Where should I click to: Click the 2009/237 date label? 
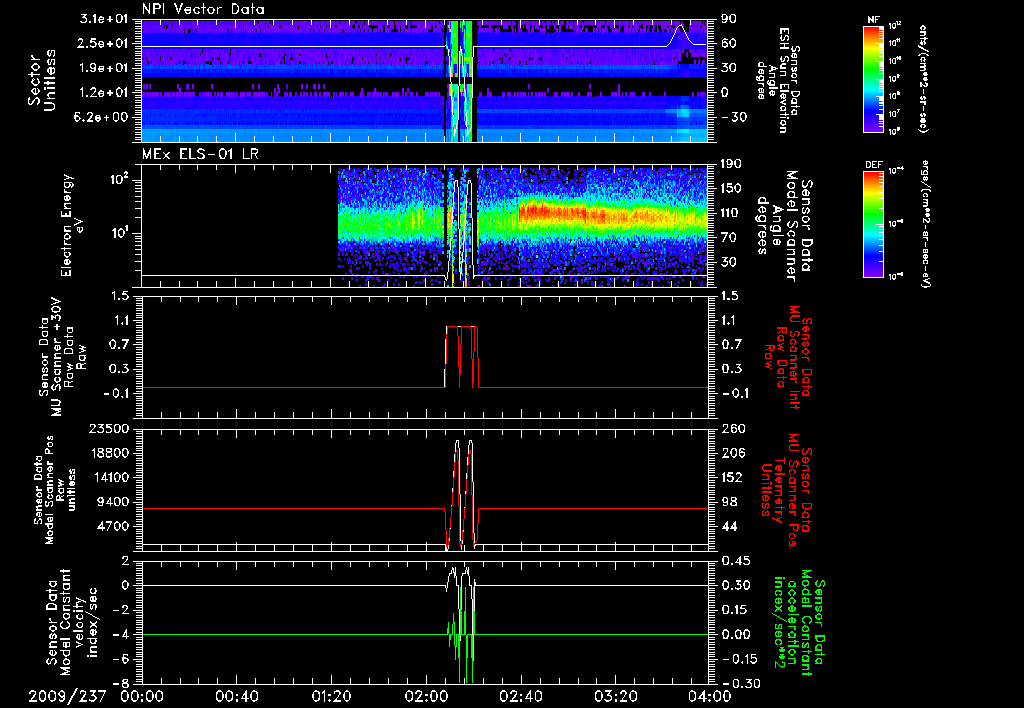[67, 696]
